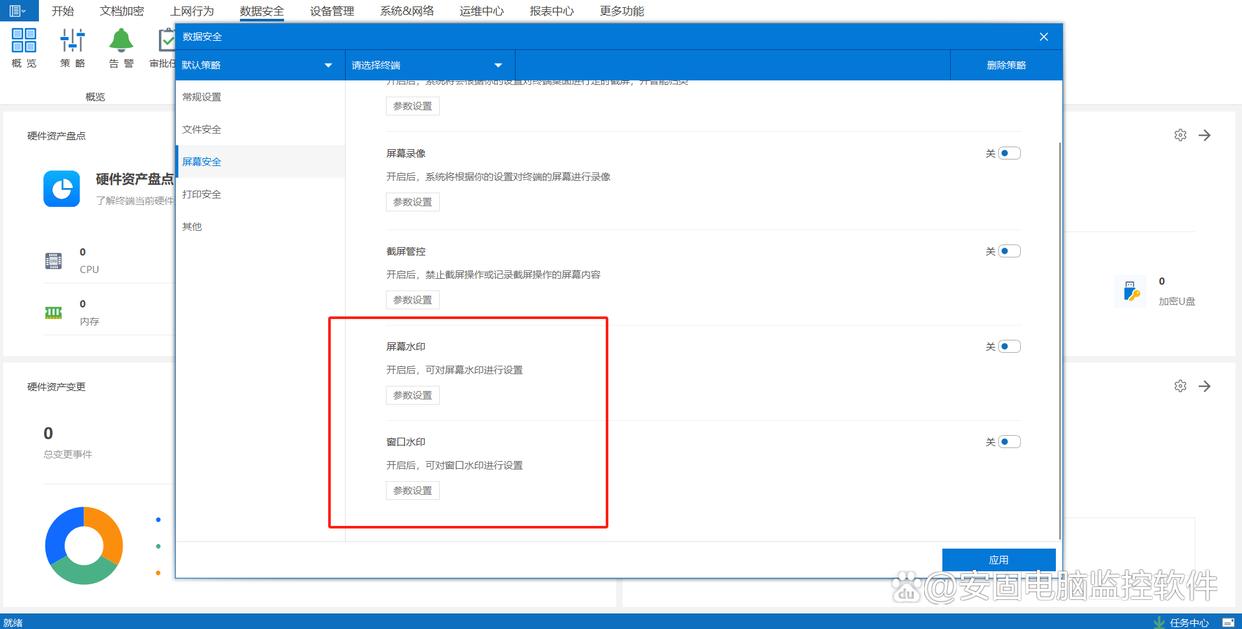
Task: Click the 应用 apply button
Action: pos(999,560)
